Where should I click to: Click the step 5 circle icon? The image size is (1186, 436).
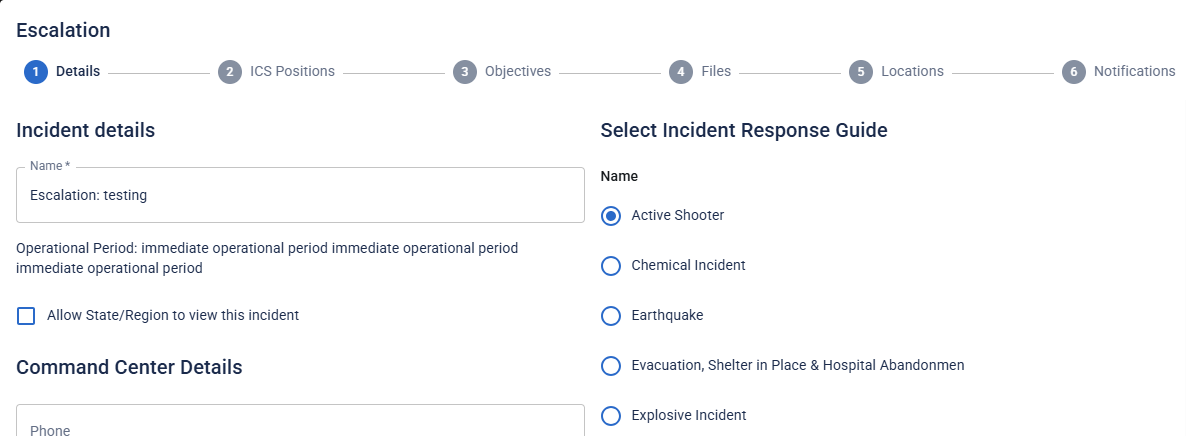point(861,72)
